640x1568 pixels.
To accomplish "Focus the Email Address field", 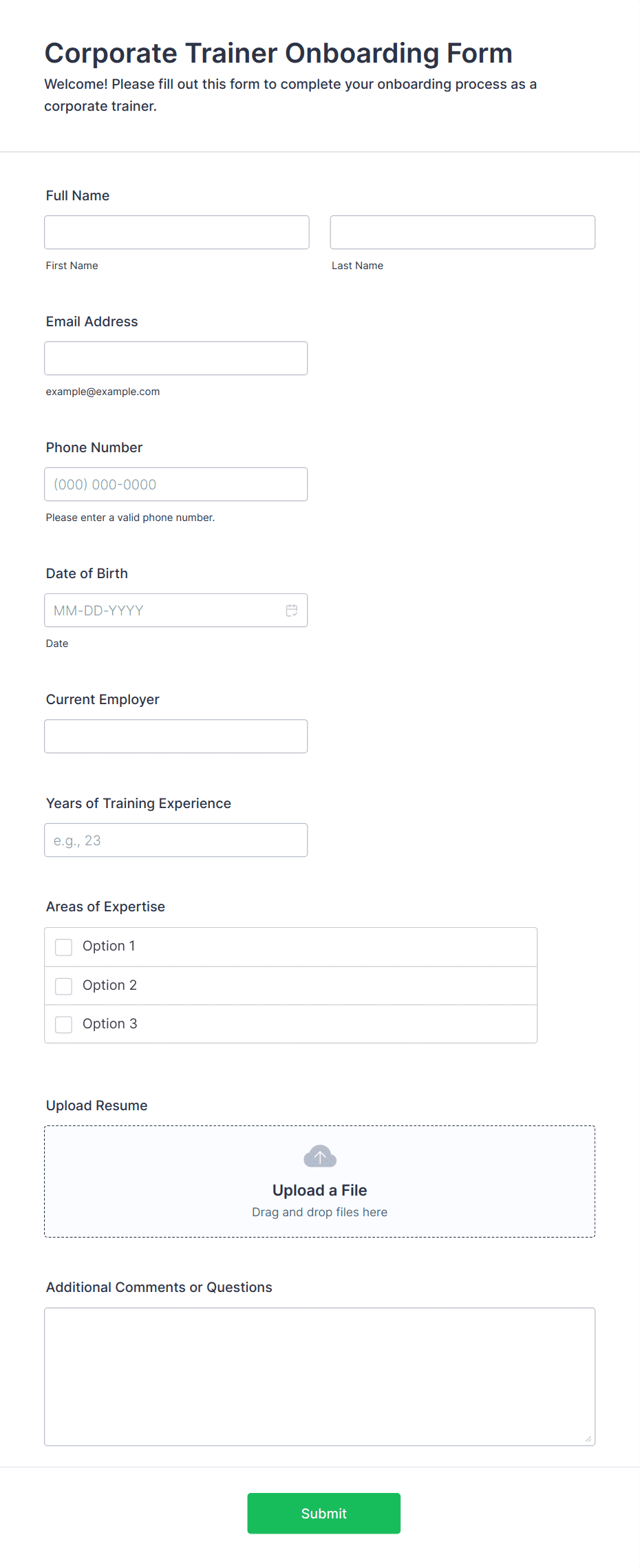I will [x=176, y=359].
